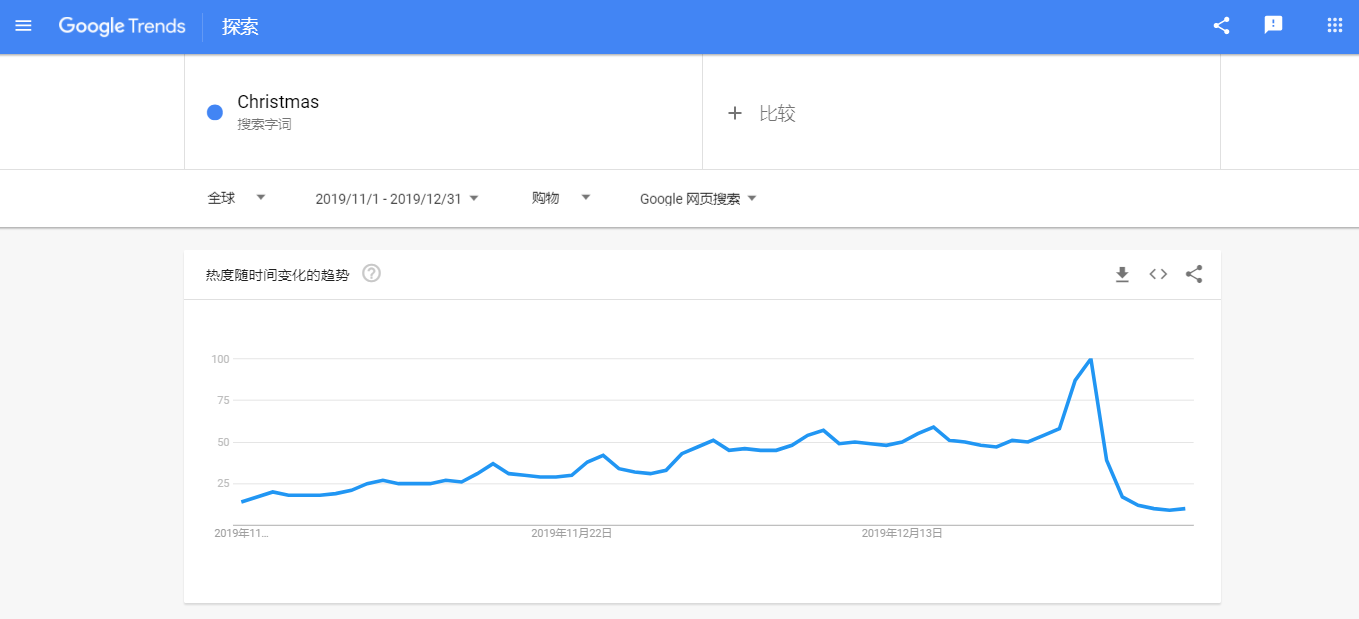This screenshot has height=619, width=1359.
Task: Download chart data as CSV
Action: point(1122,274)
